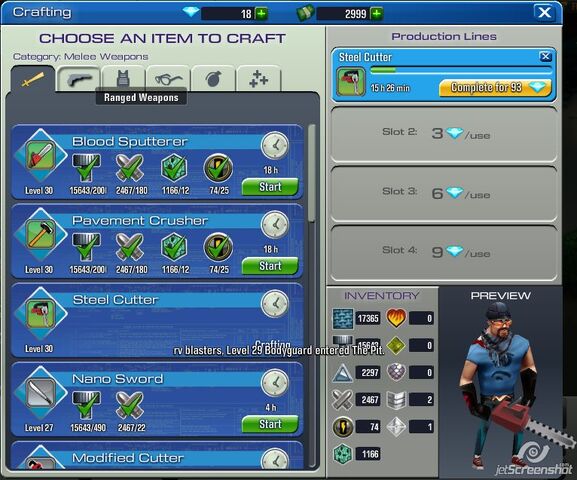The image size is (577, 480).
Task: Click Blood Sputterer energy coin requirement icon
Action: click(x=218, y=168)
